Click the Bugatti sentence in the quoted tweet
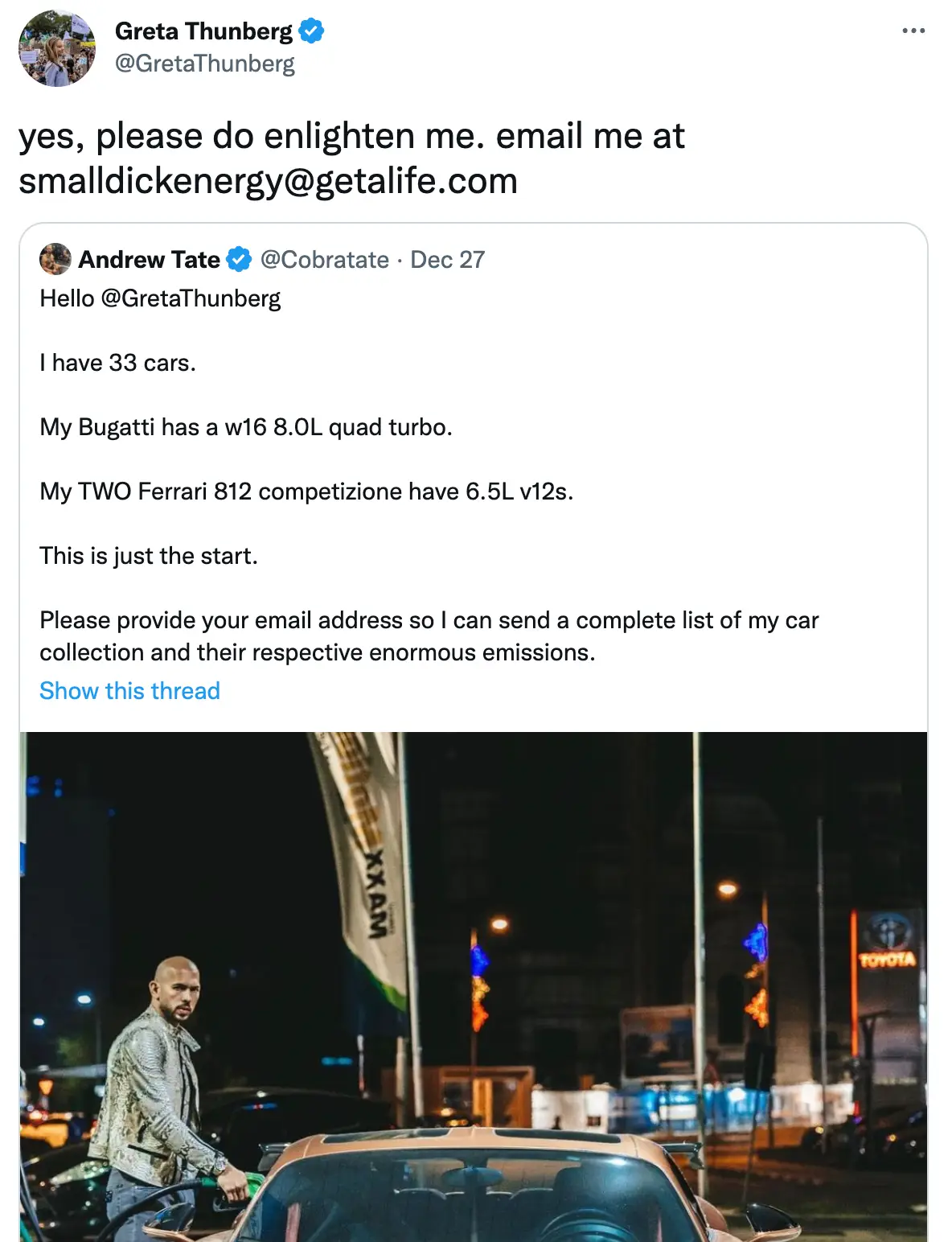 pyautogui.click(x=245, y=426)
